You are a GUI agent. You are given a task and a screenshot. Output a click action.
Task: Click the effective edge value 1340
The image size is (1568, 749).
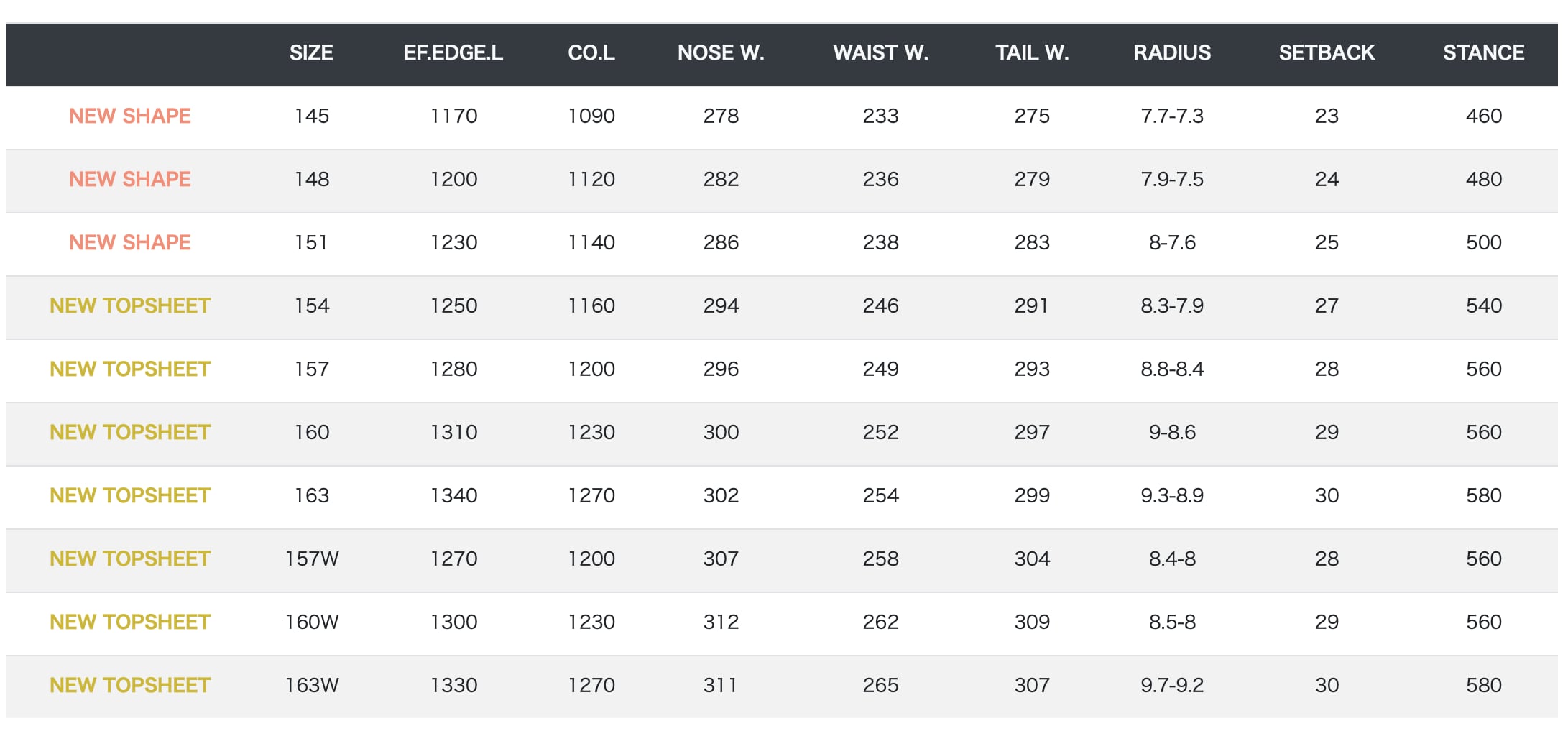coord(453,496)
